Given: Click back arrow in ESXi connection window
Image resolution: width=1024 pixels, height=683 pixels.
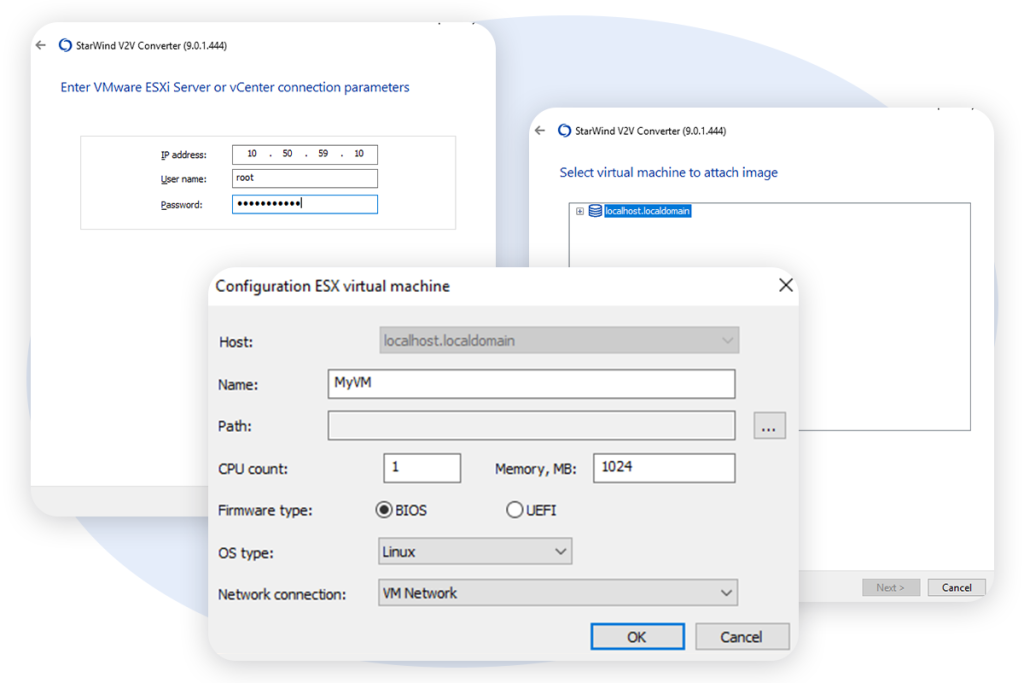Looking at the screenshot, I should click(x=41, y=45).
